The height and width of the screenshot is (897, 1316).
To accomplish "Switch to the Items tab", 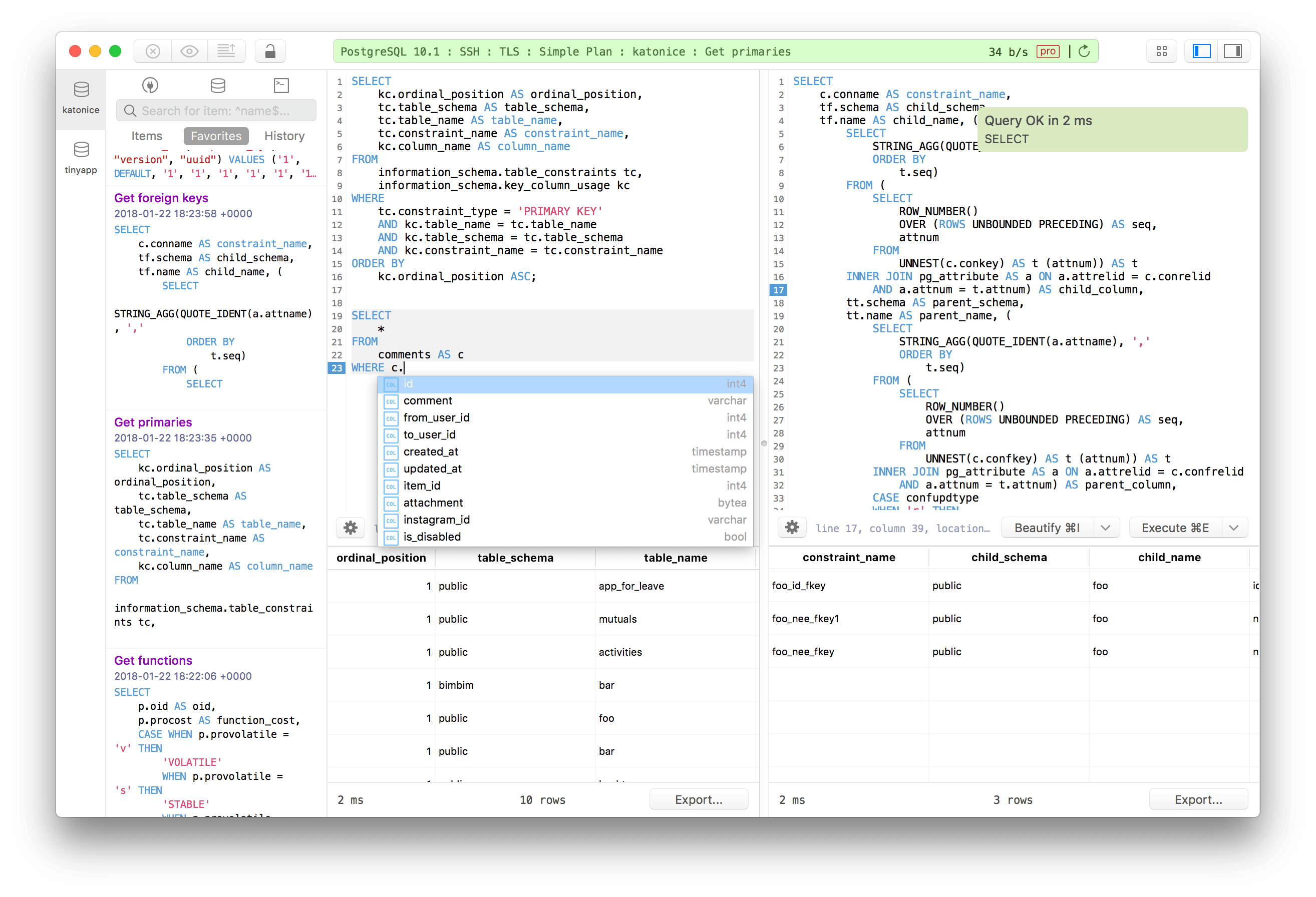I will [147, 136].
